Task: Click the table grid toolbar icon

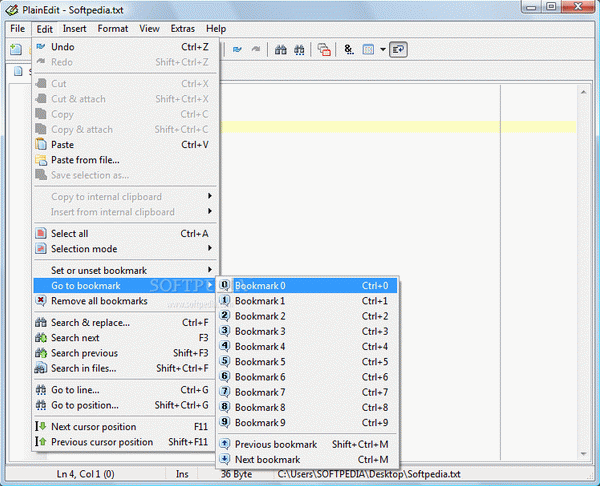Action: (368, 49)
